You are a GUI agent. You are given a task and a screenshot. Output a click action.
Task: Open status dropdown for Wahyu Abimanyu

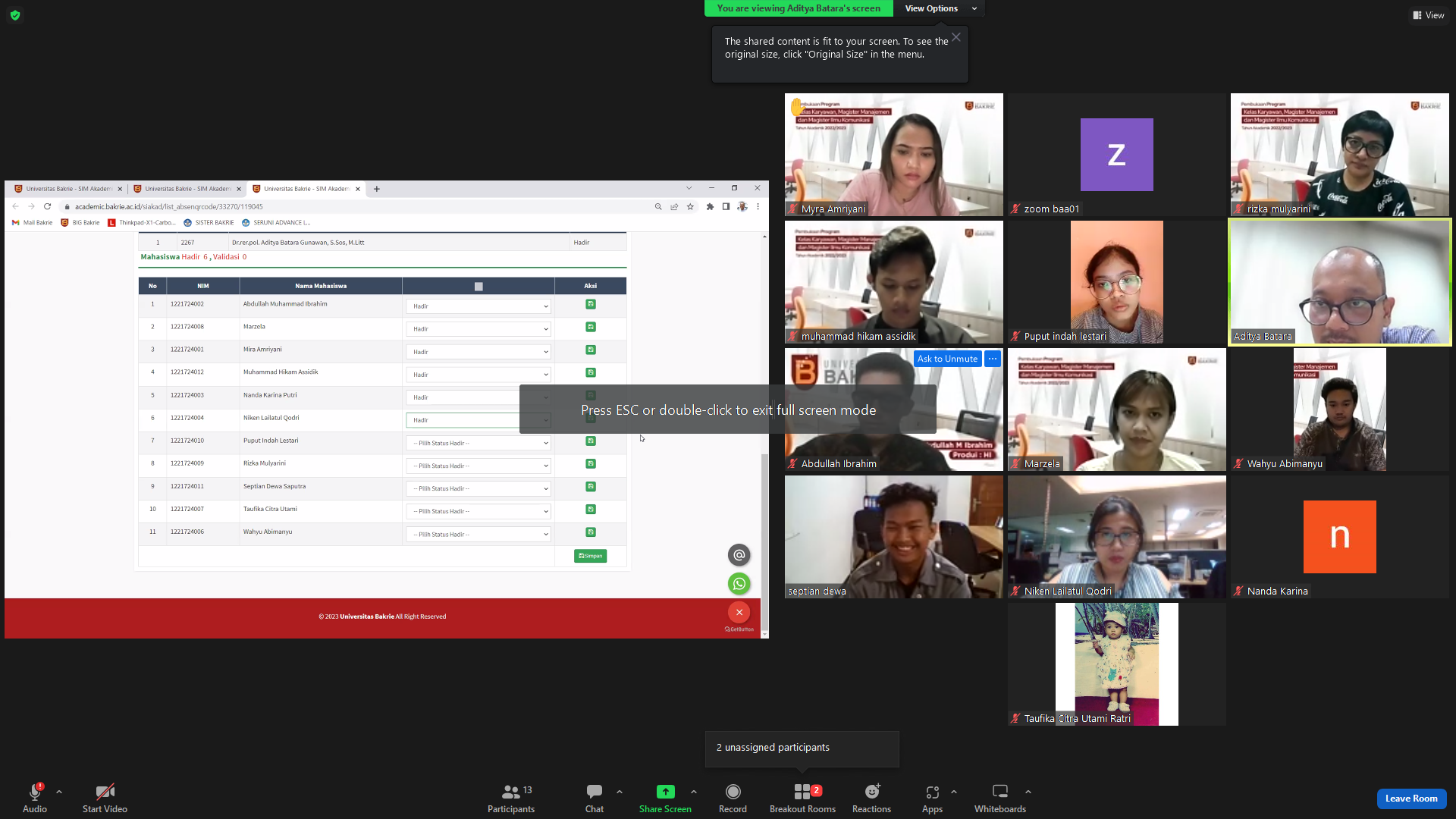point(479,535)
